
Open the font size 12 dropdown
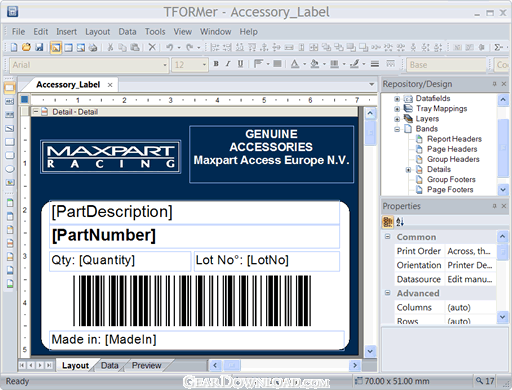coord(204,65)
